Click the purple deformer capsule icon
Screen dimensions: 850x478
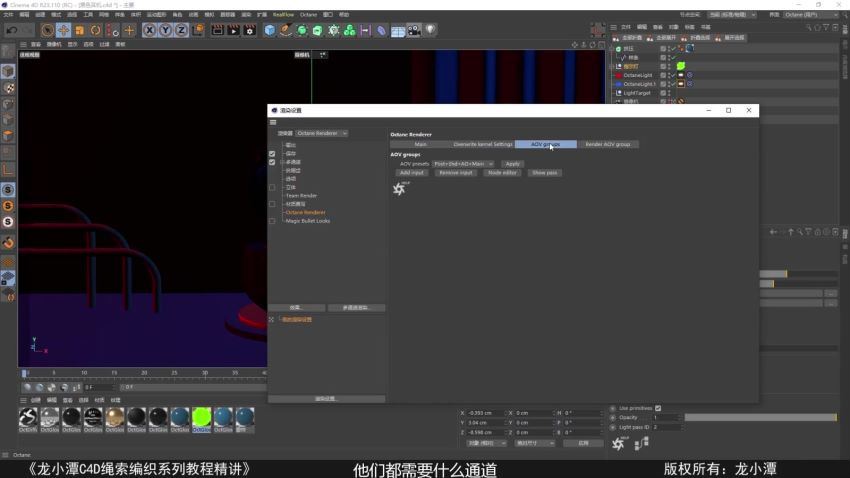coord(382,30)
